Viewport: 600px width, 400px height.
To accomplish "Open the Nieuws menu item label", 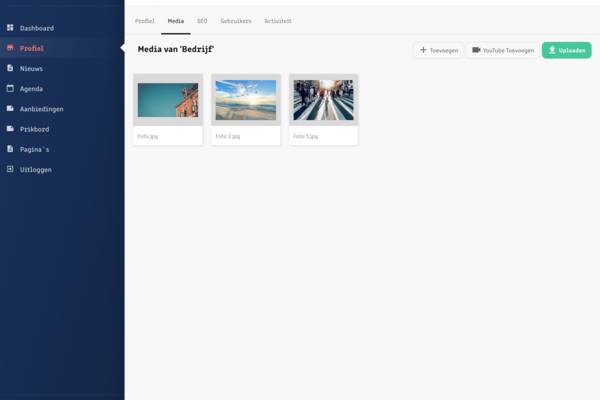I will (x=31, y=68).
